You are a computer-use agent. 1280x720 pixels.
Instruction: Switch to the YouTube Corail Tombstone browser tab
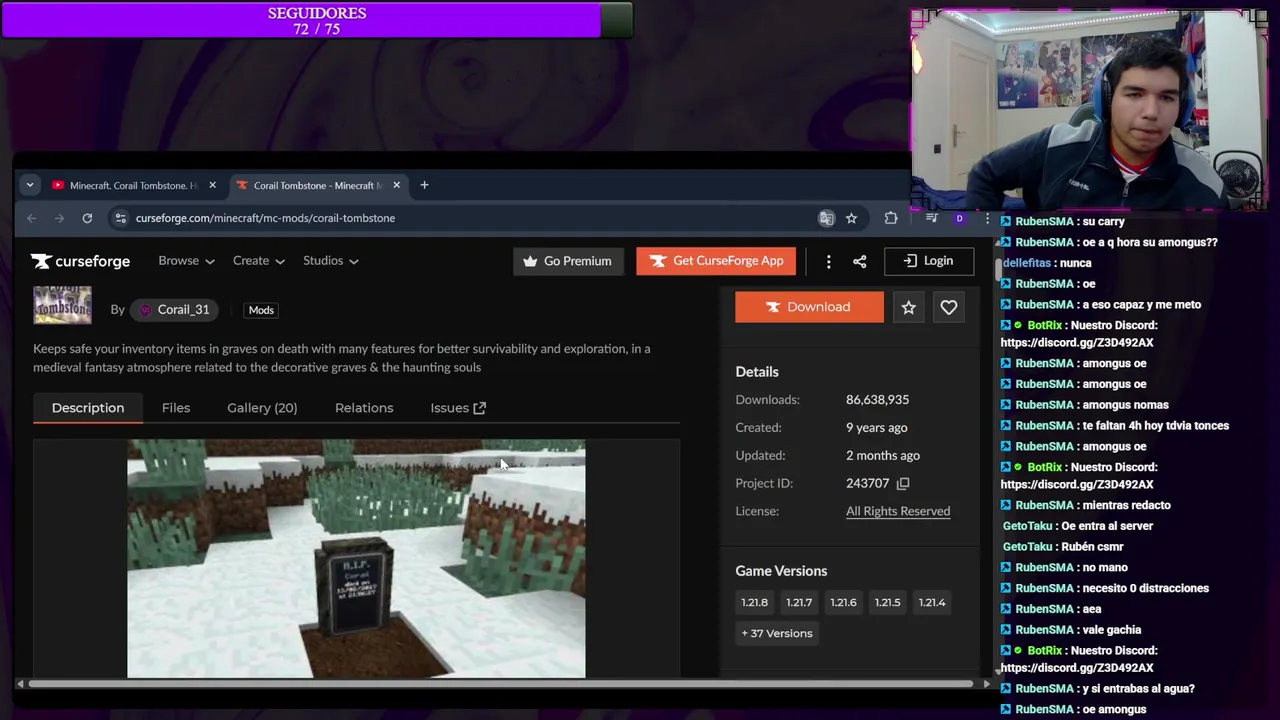133,185
